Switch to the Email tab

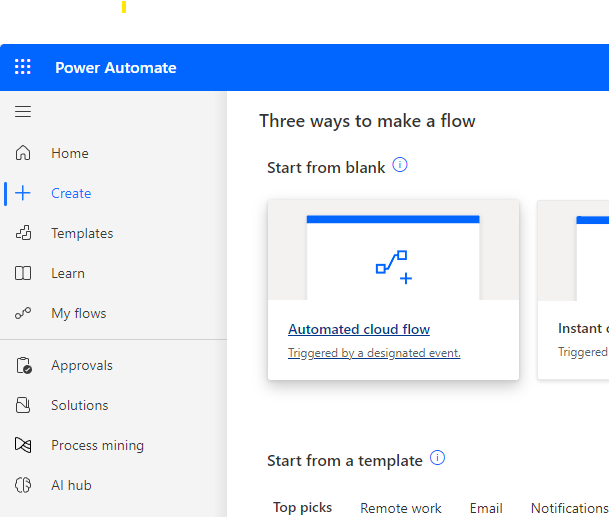click(486, 508)
